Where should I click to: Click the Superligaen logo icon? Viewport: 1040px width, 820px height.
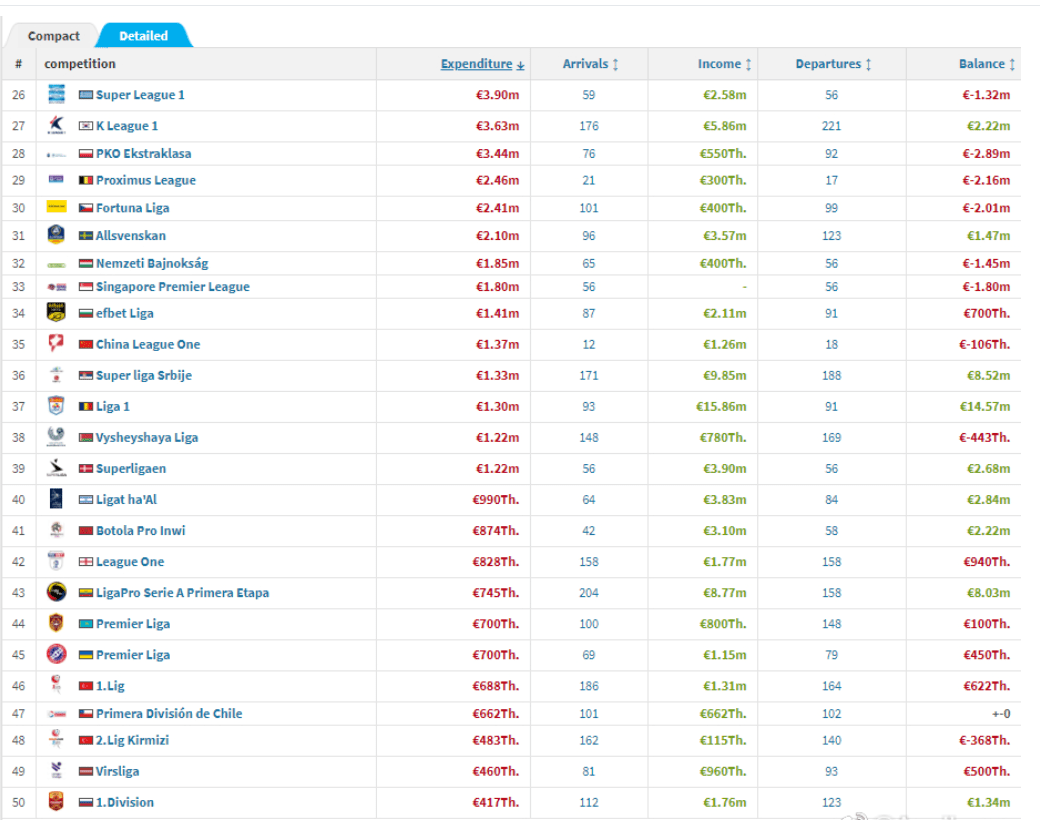tap(56, 468)
